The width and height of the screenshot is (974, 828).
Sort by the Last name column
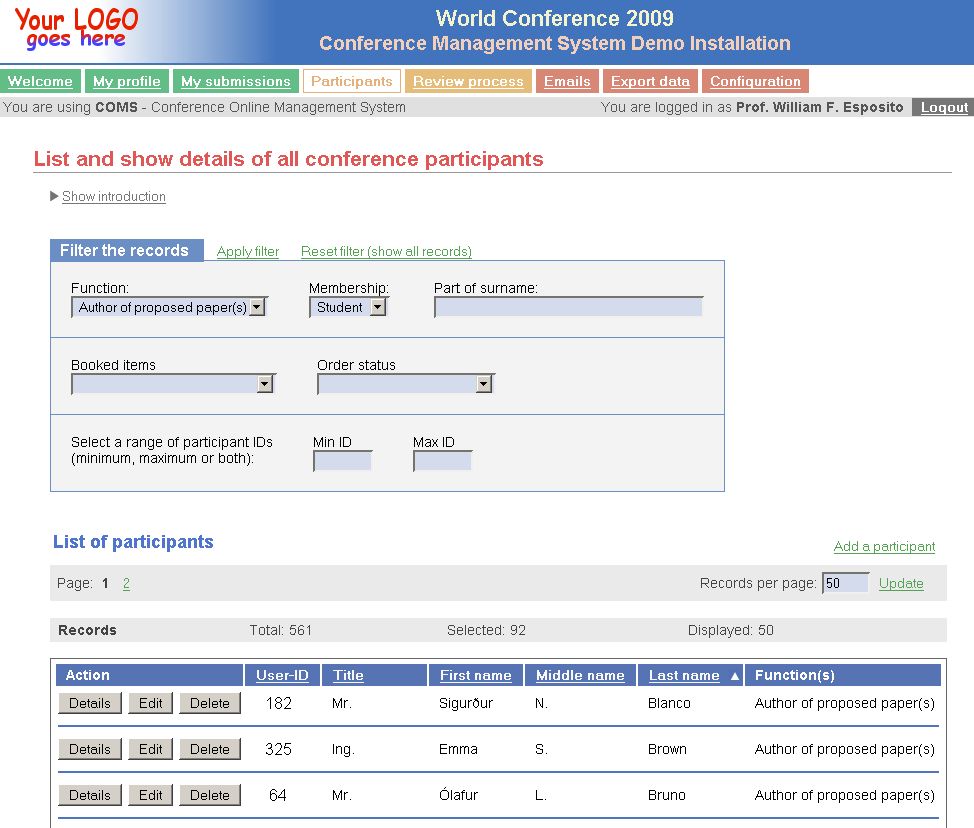684,676
